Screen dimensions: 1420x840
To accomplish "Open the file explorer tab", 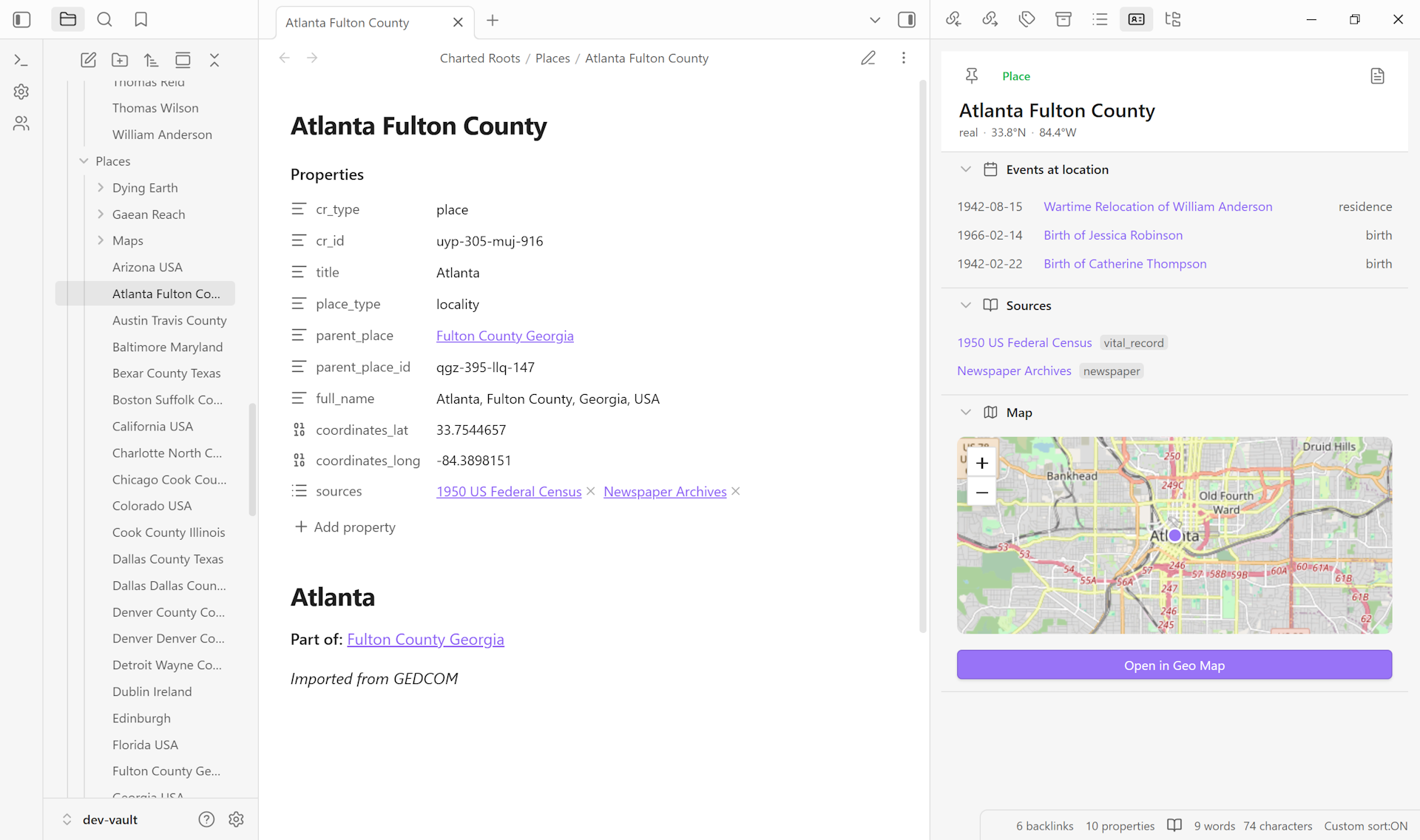I will pos(68,20).
